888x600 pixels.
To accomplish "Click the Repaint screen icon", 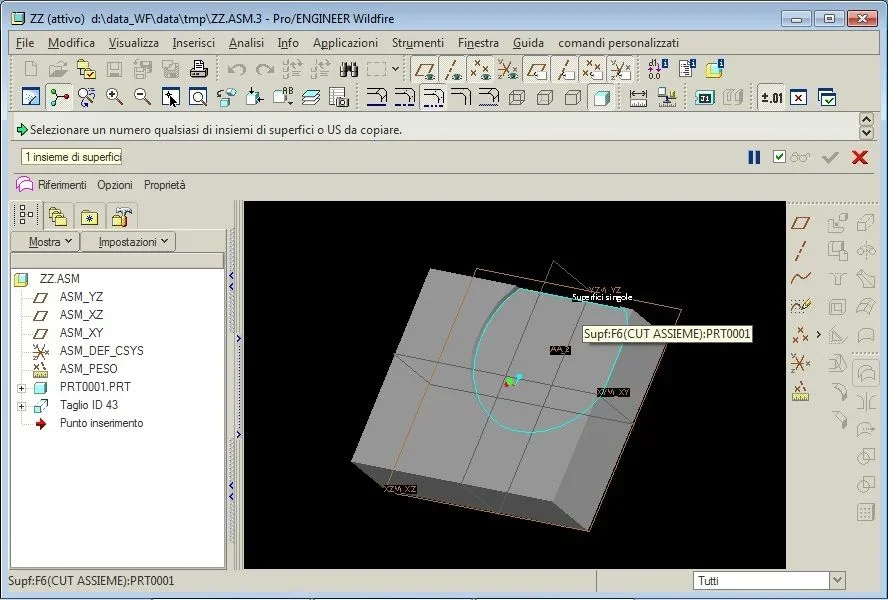I will [x=30, y=97].
